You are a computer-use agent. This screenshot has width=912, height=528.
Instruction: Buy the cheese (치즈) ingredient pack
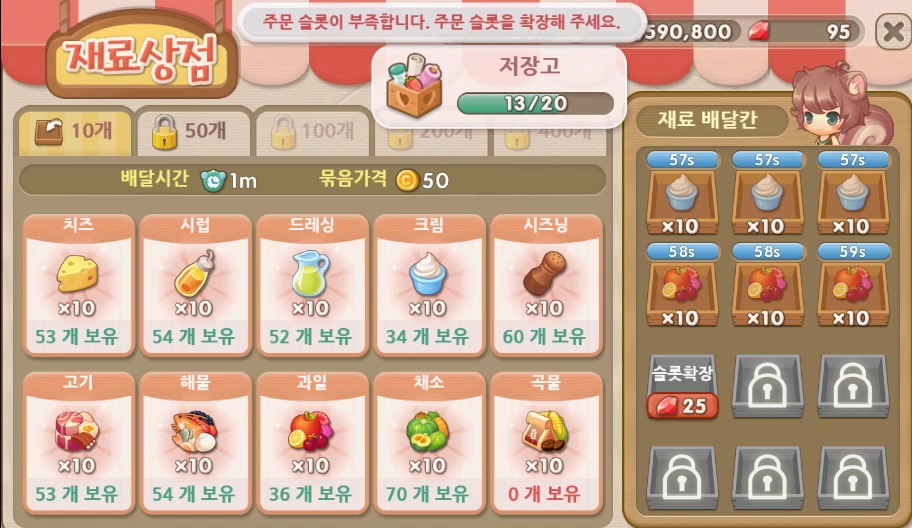point(79,284)
